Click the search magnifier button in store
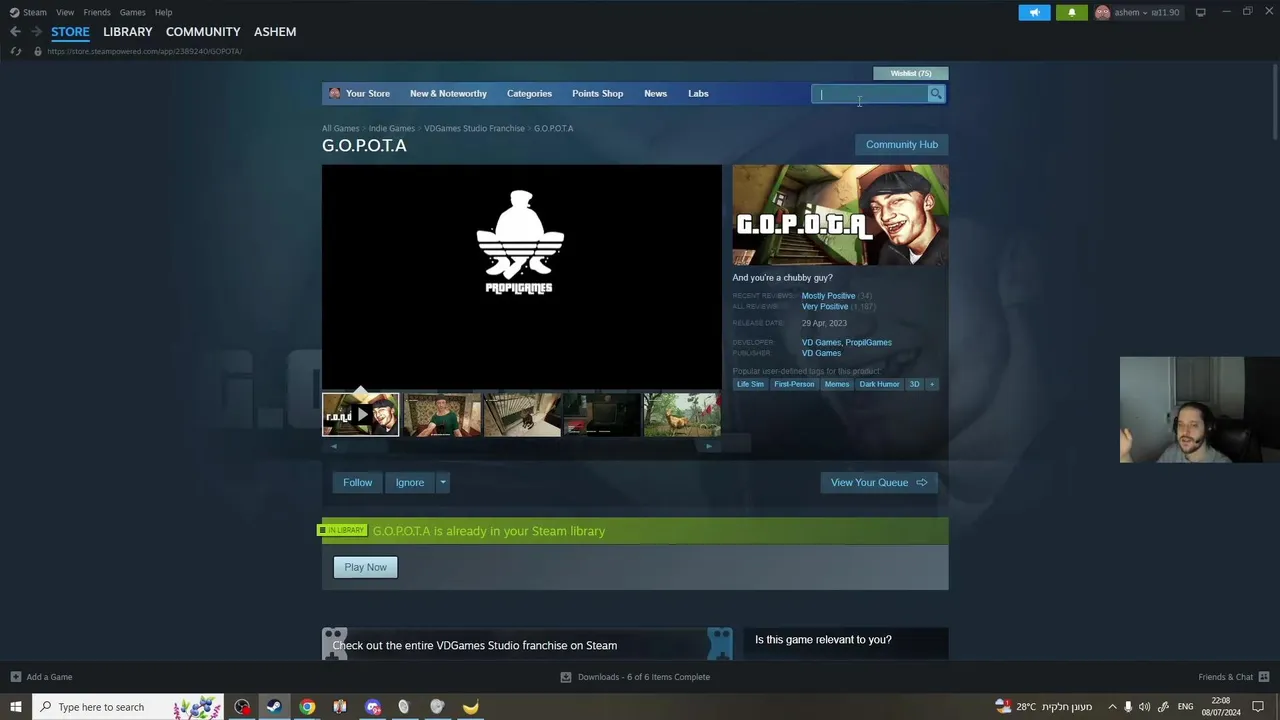The image size is (1280, 720). (x=936, y=94)
